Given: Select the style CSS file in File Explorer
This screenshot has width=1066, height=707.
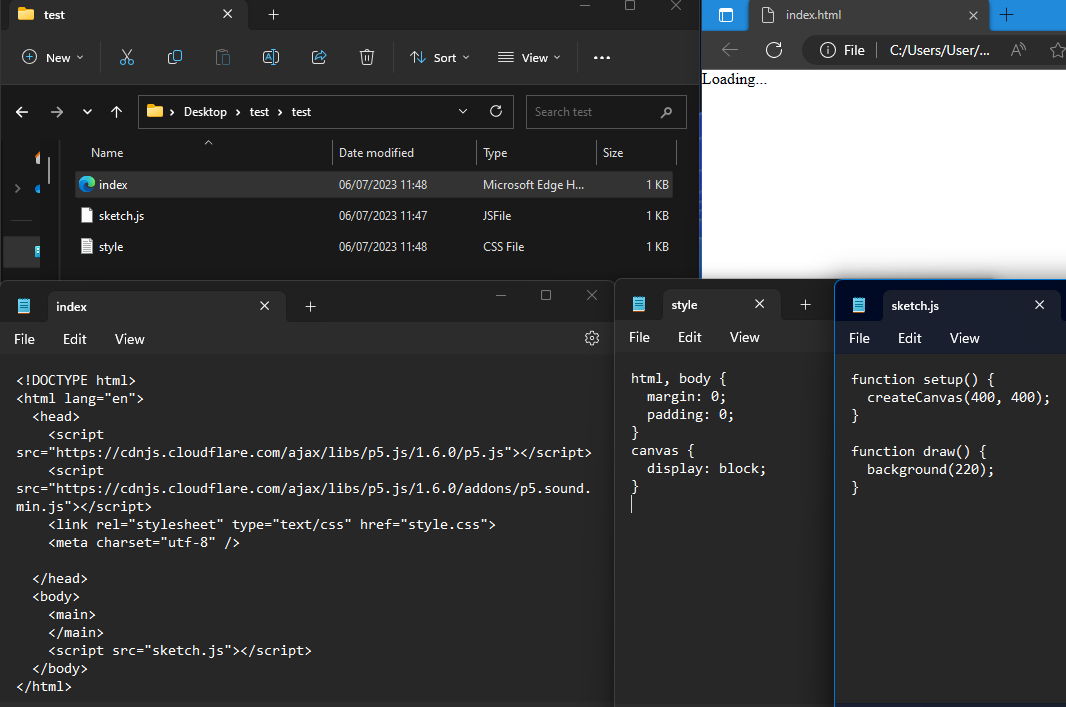Looking at the screenshot, I should pyautogui.click(x=374, y=247).
